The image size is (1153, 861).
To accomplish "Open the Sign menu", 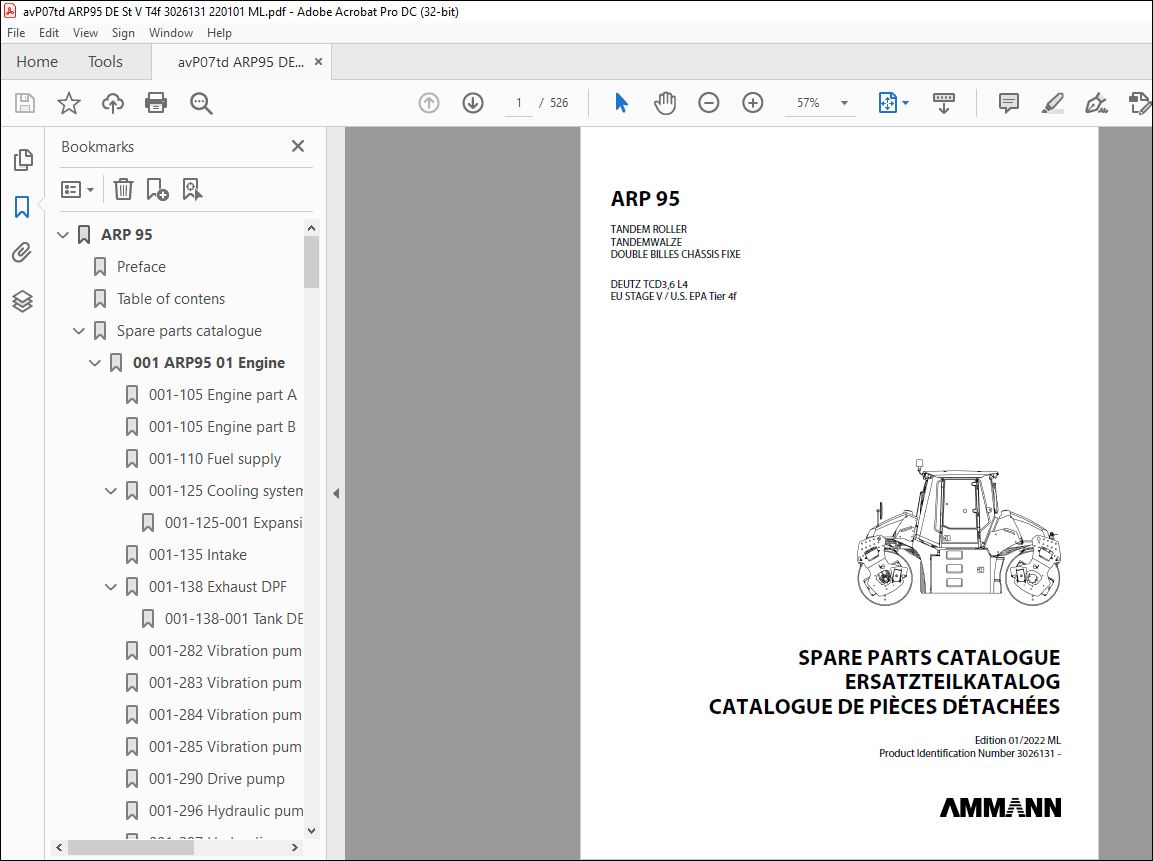I will tap(123, 32).
